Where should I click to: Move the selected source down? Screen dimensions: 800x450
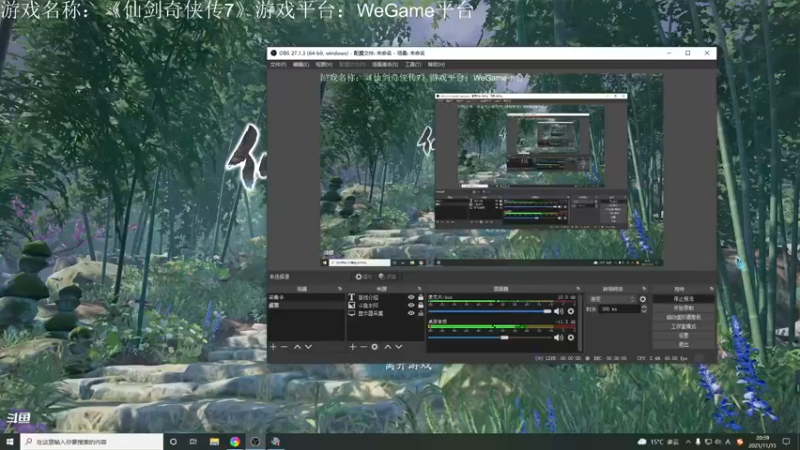[x=399, y=347]
